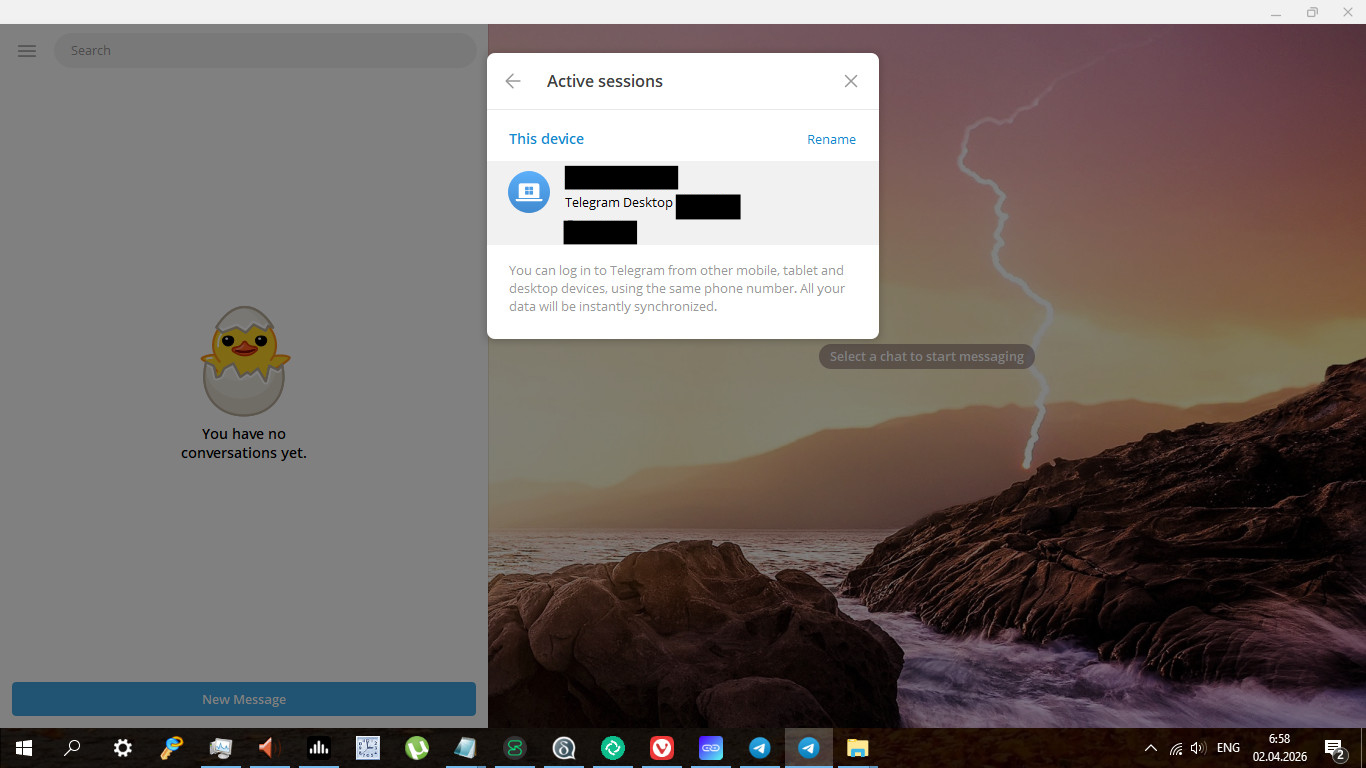This screenshot has height=768, width=1366.
Task: Go back using the Active sessions arrow
Action: tap(513, 81)
